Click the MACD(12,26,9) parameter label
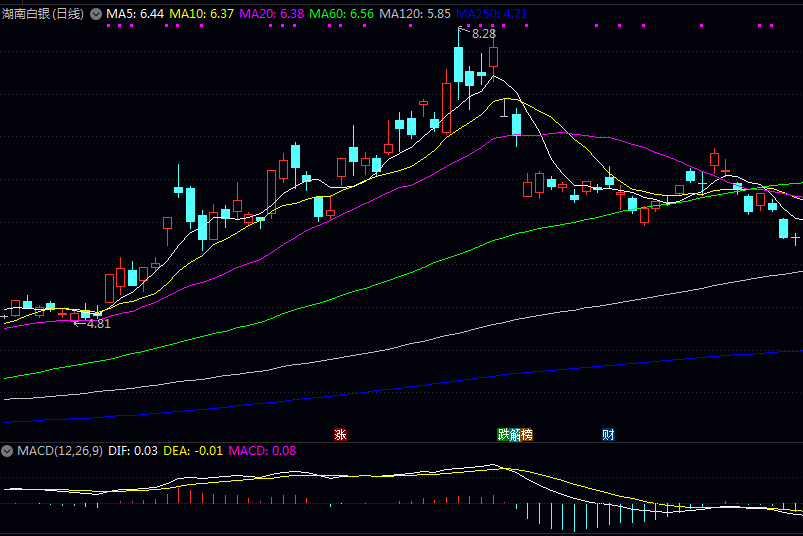Viewport: 803px width, 536px height. [x=59, y=452]
